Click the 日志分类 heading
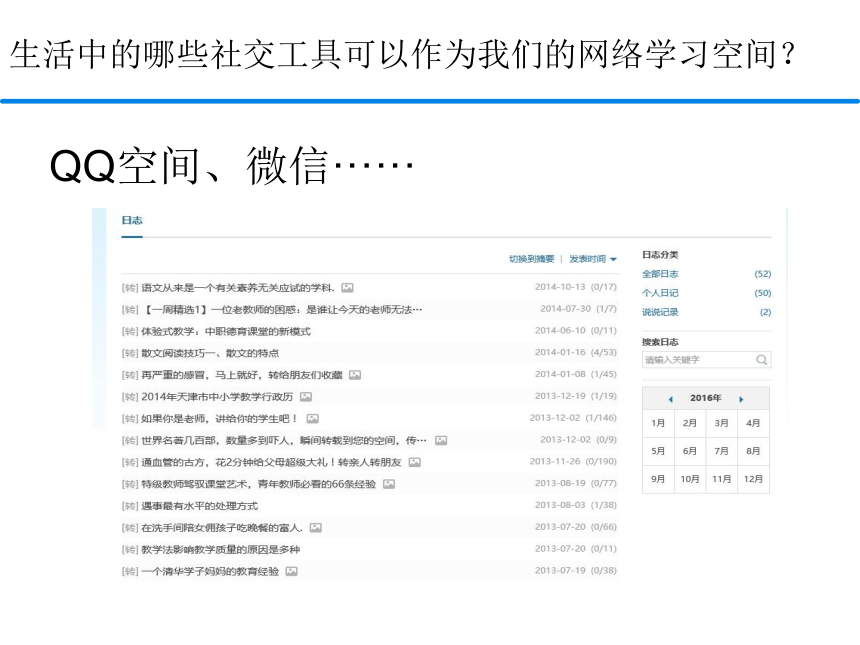This screenshot has width=860, height=645. tap(660, 254)
